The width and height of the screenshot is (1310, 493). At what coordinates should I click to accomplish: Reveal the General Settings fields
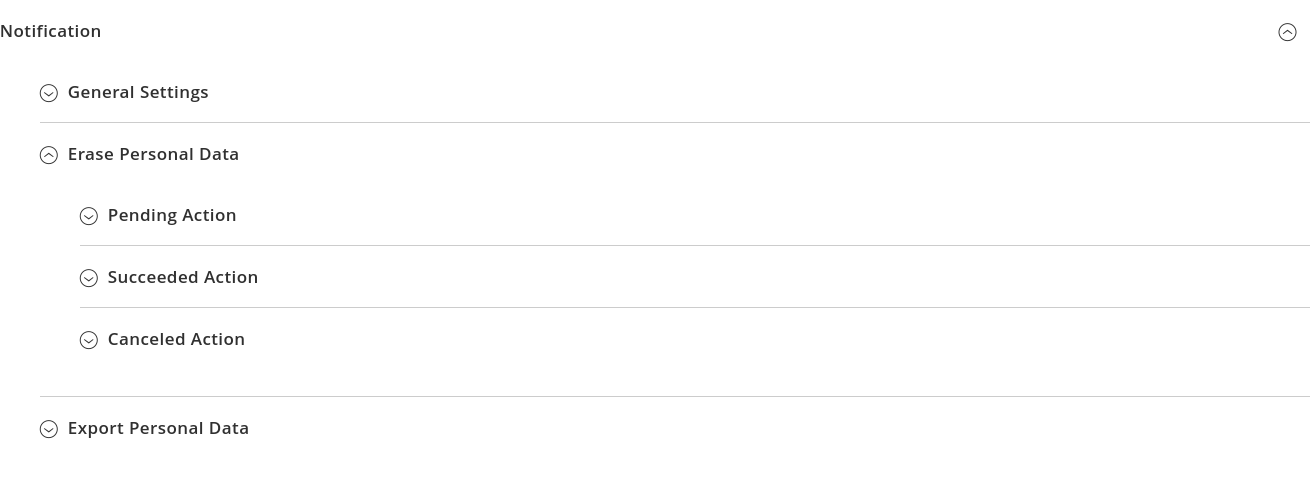coord(675,92)
